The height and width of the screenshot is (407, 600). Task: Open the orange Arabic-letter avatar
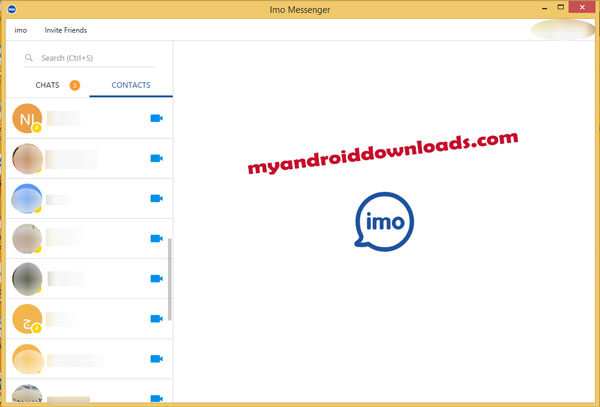[27, 319]
